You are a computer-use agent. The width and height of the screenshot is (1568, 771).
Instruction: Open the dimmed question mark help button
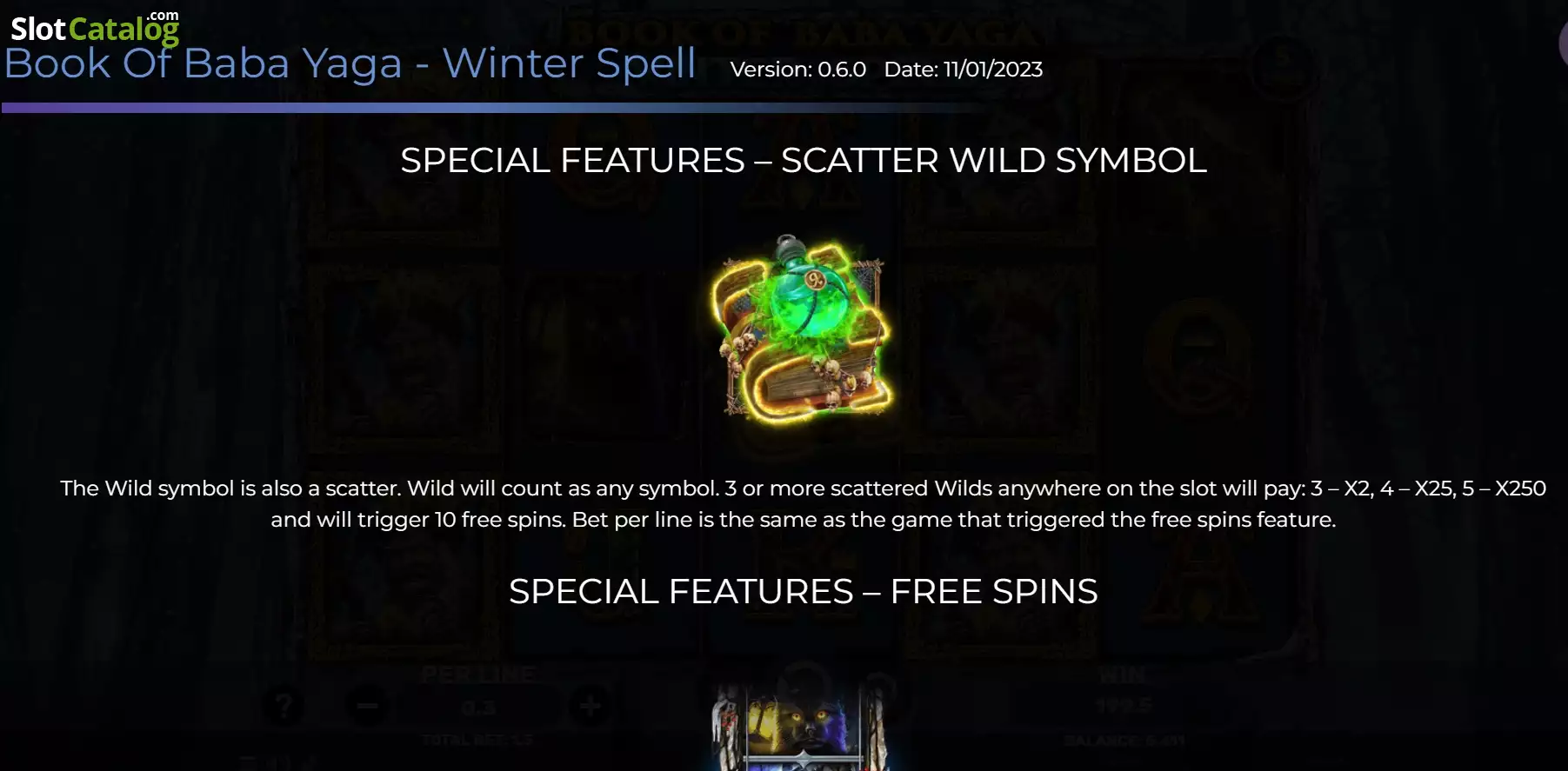[284, 706]
